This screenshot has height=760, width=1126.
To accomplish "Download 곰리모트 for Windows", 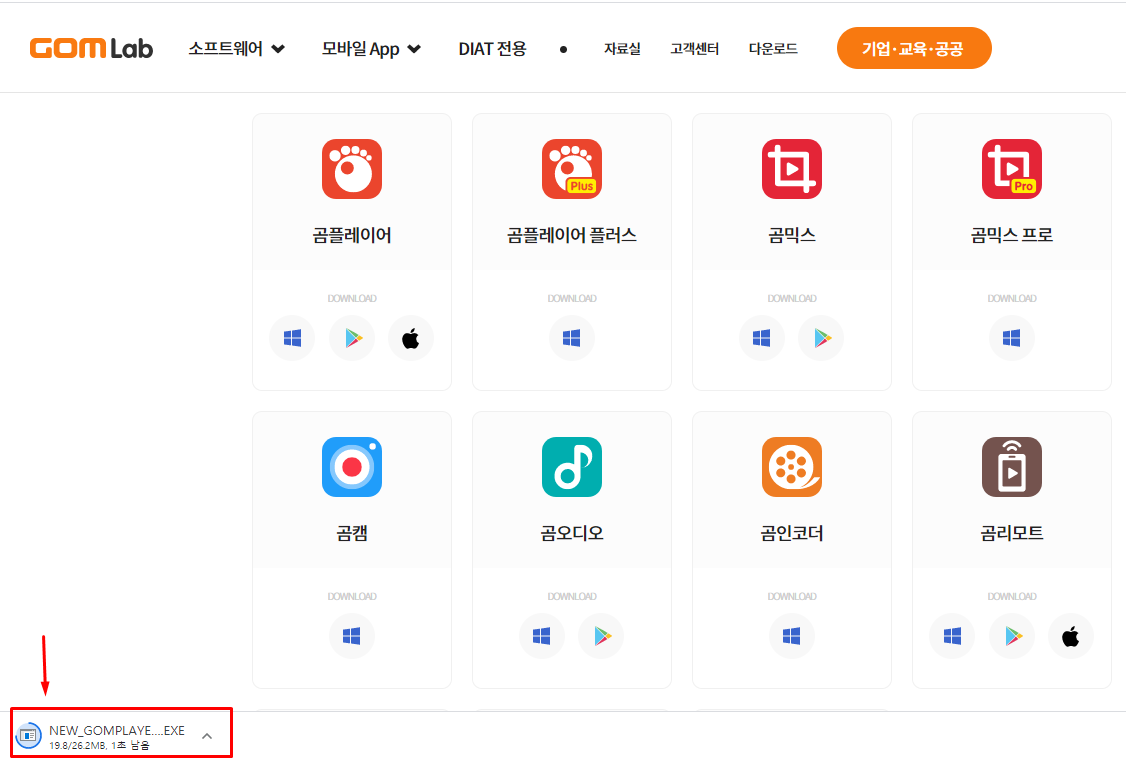I will coord(952,636).
